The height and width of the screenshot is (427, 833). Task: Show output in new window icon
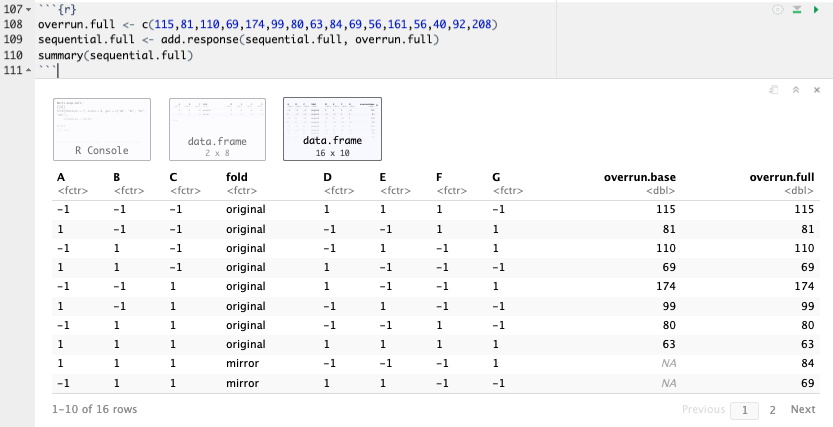point(774,90)
